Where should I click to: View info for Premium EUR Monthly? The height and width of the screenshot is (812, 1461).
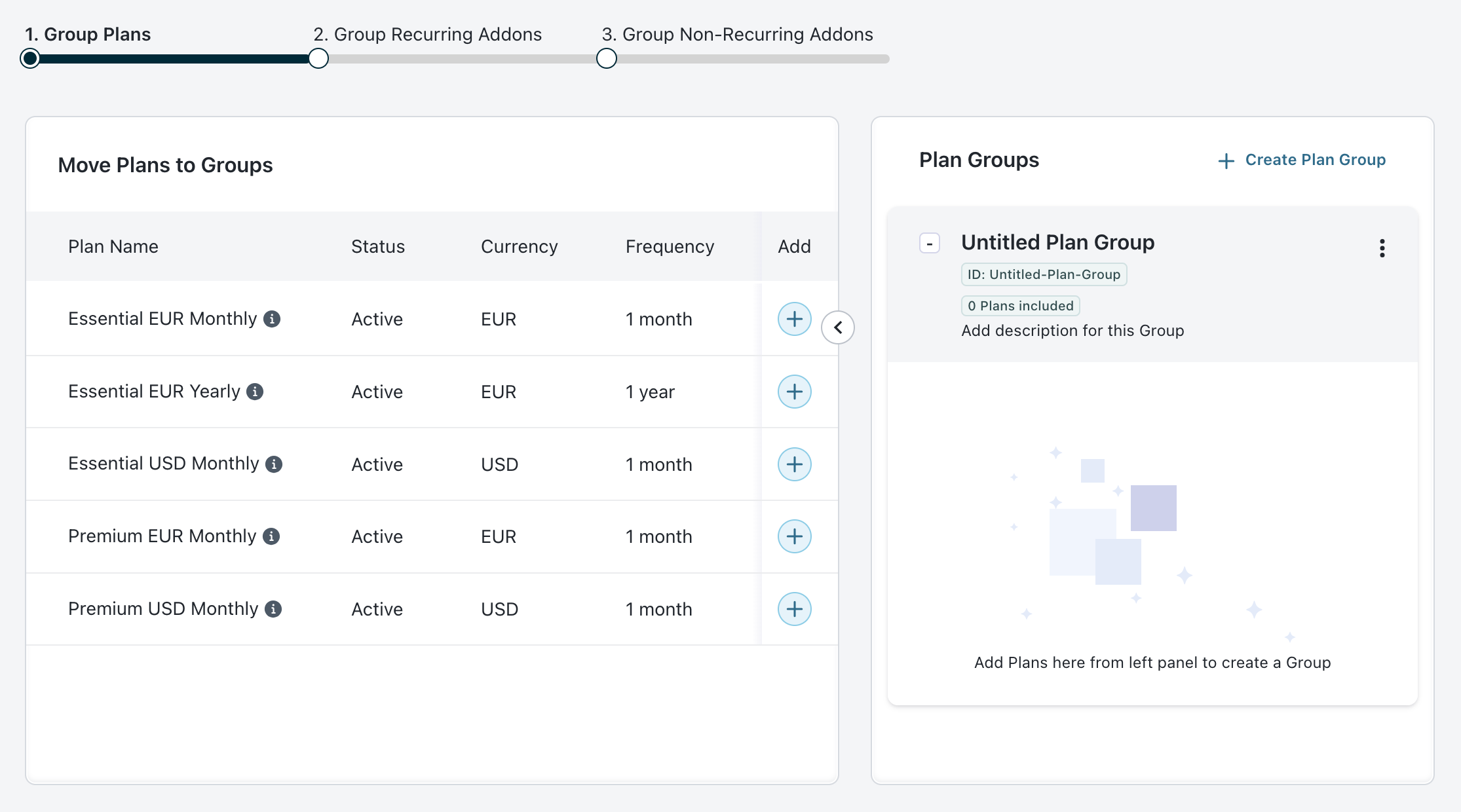click(271, 536)
